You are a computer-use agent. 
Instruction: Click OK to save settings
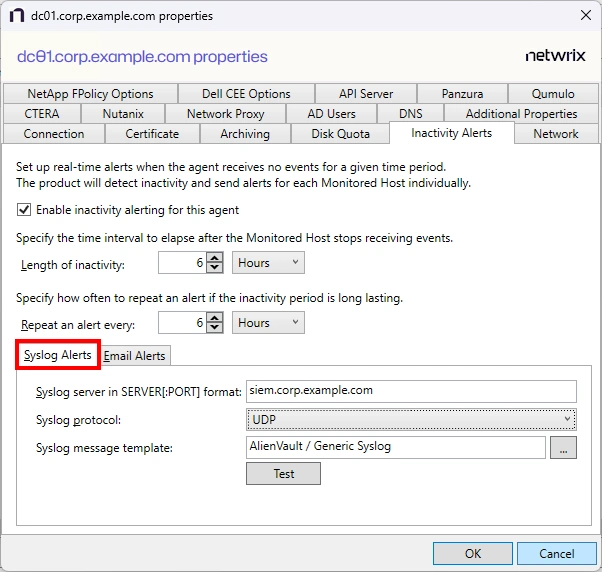[473, 553]
